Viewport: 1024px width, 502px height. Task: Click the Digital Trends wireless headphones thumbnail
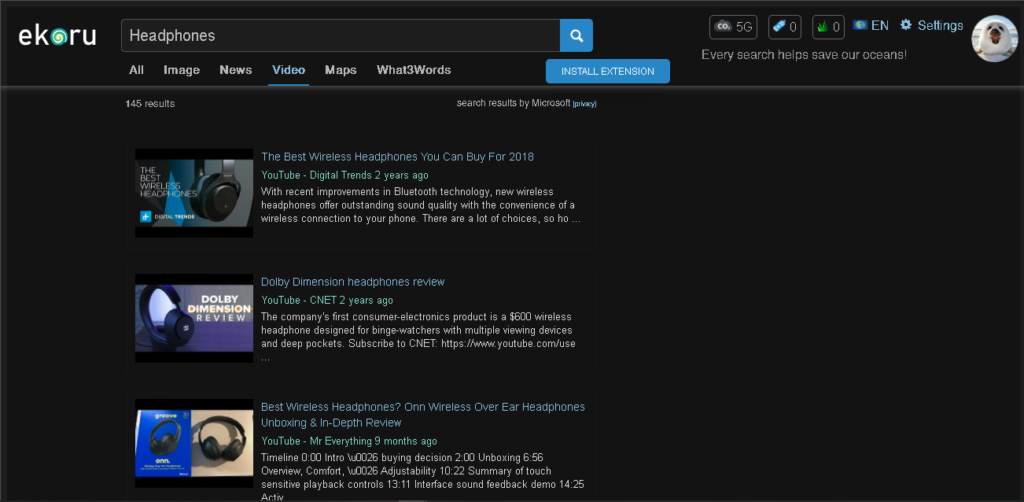194,193
